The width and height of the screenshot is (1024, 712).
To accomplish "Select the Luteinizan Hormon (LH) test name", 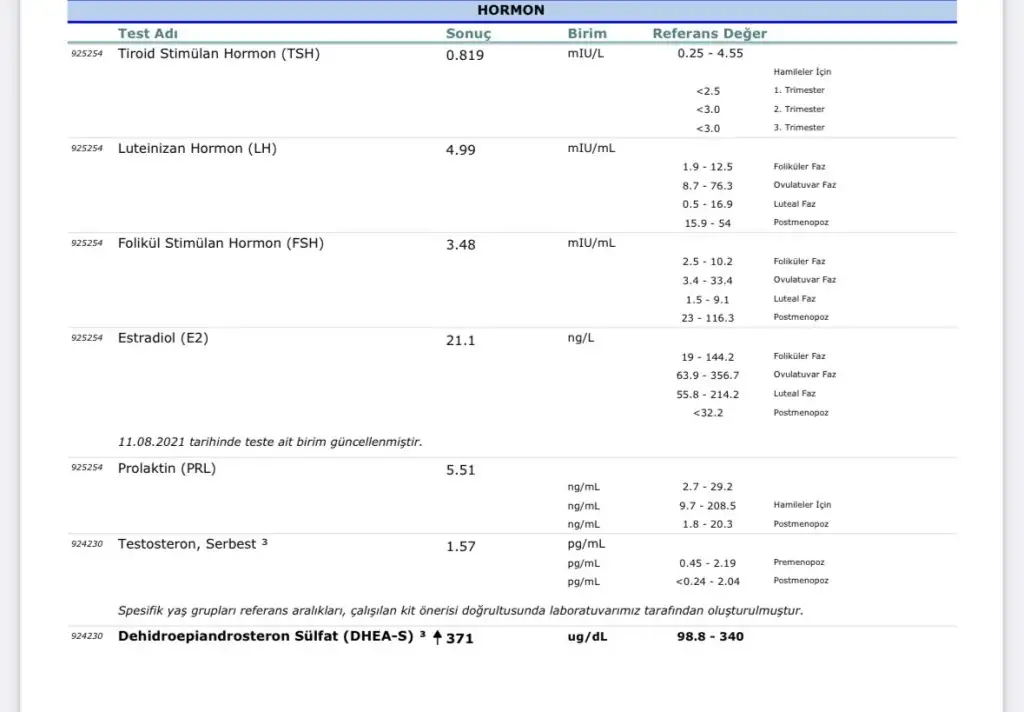I will tap(197, 149).
